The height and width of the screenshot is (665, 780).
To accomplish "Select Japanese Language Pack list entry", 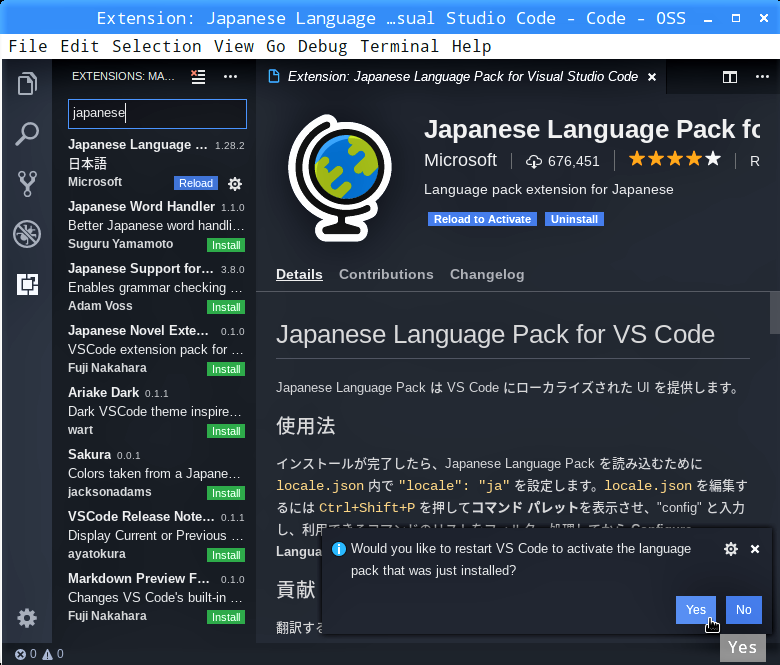I will tap(154, 164).
